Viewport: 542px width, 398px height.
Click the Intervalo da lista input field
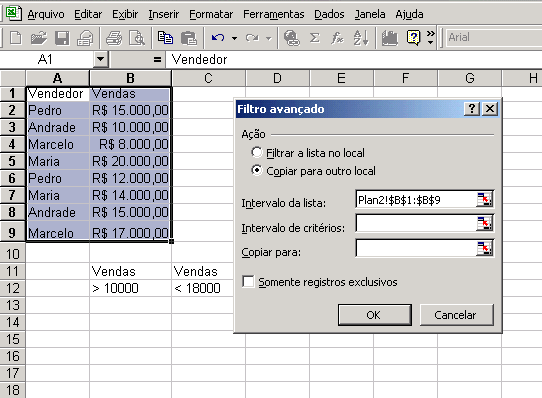(416, 200)
